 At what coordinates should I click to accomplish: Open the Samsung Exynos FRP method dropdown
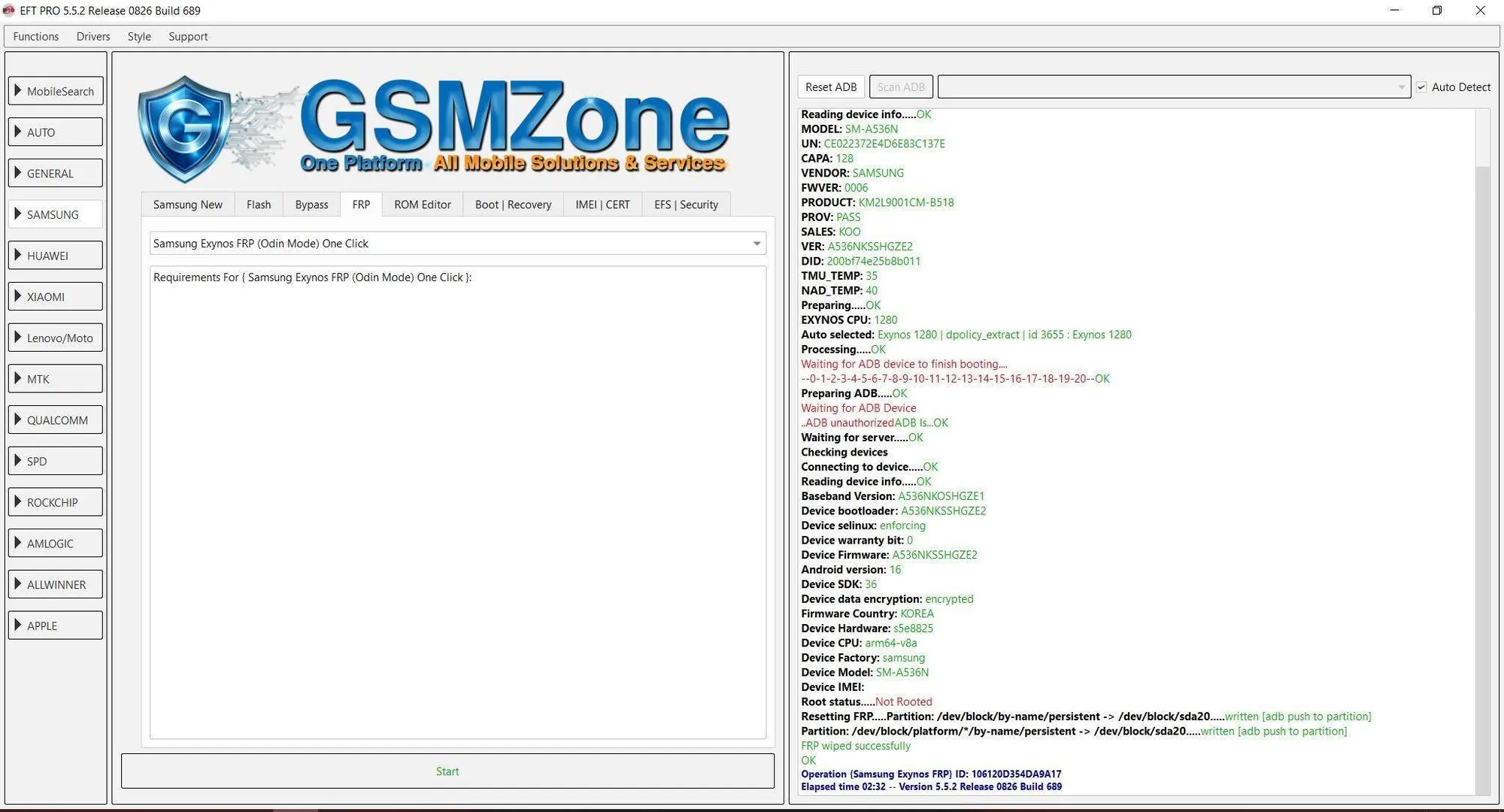click(x=458, y=244)
